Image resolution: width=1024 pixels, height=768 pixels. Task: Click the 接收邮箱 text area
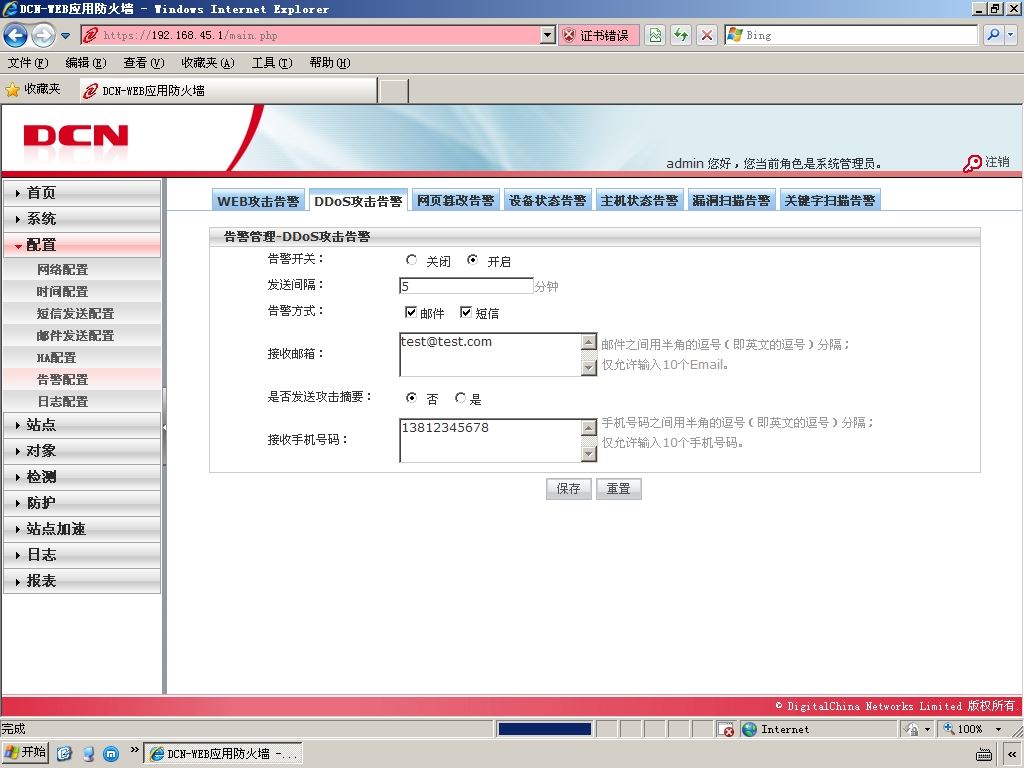tap(490, 355)
